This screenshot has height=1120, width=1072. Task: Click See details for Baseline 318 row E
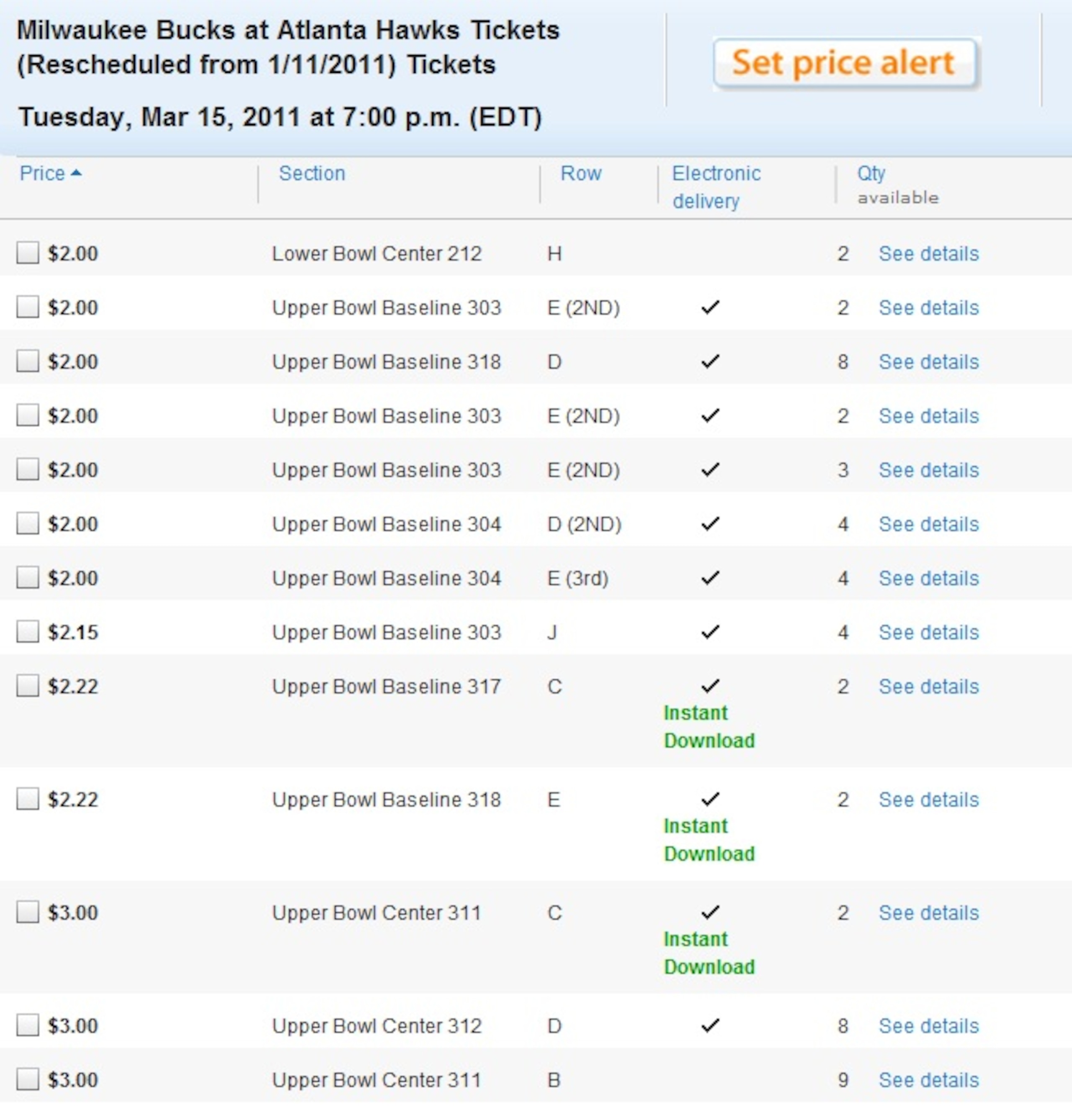[928, 800]
